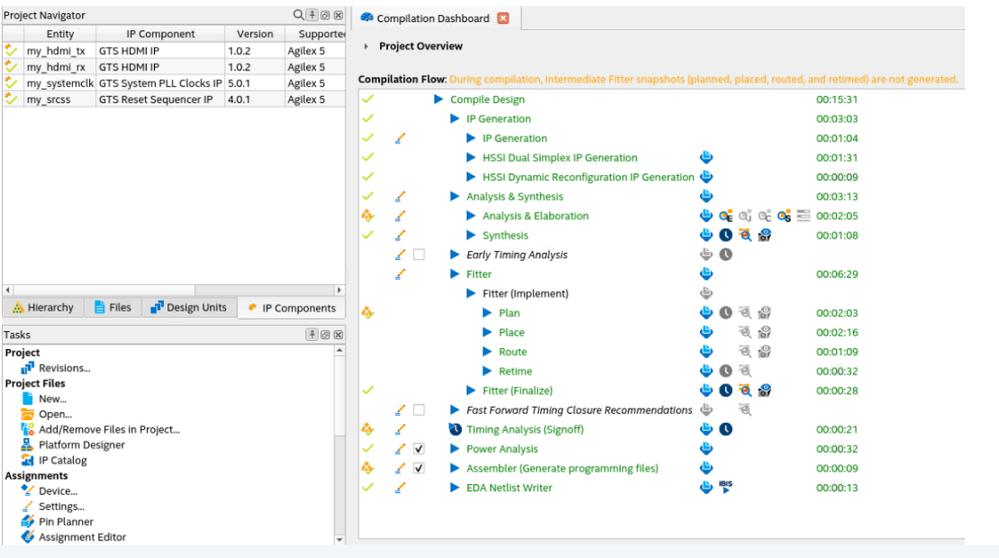
Task: Open Platform Designer from Tasks
Action: point(82,445)
